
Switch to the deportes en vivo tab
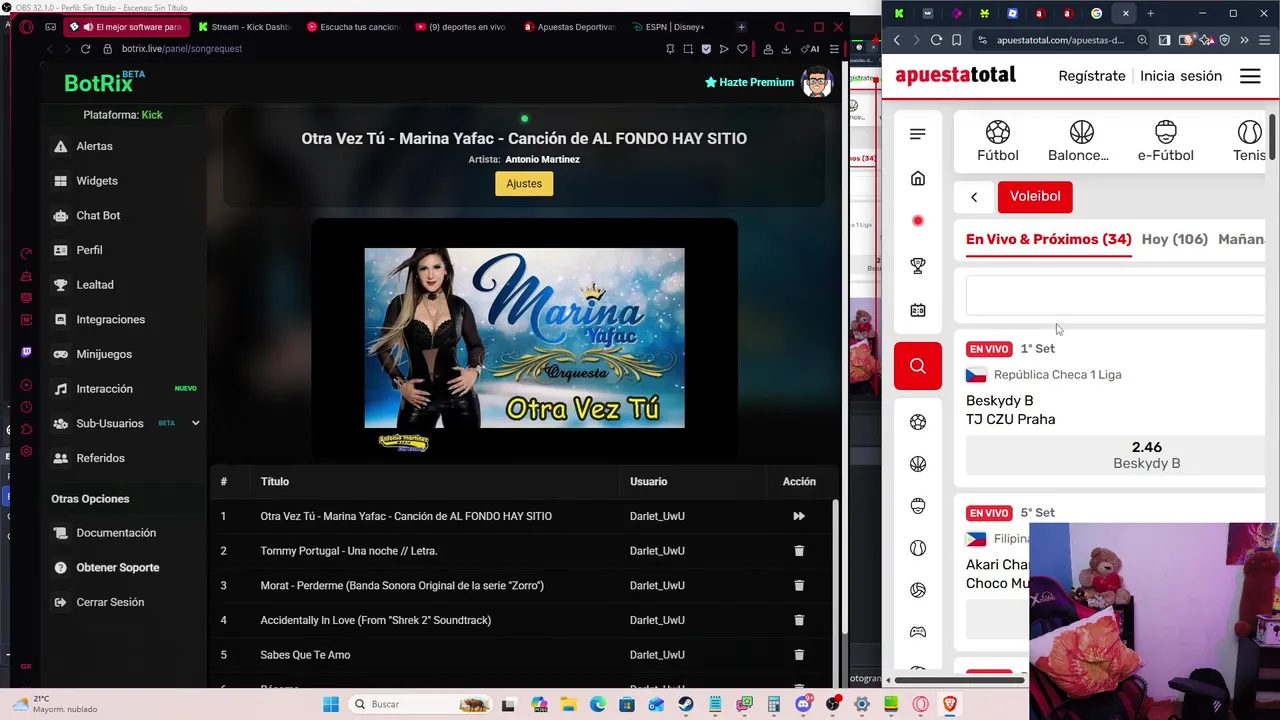coord(461,27)
